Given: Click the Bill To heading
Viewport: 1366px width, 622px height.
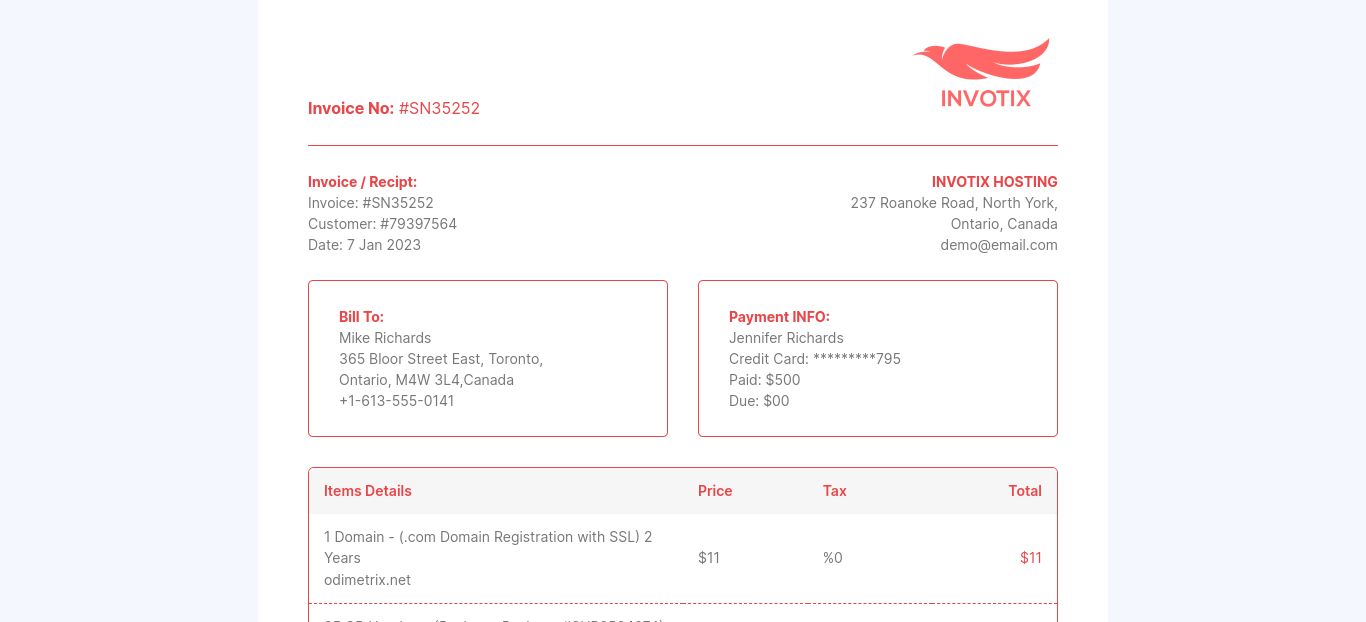Looking at the screenshot, I should coord(361,317).
